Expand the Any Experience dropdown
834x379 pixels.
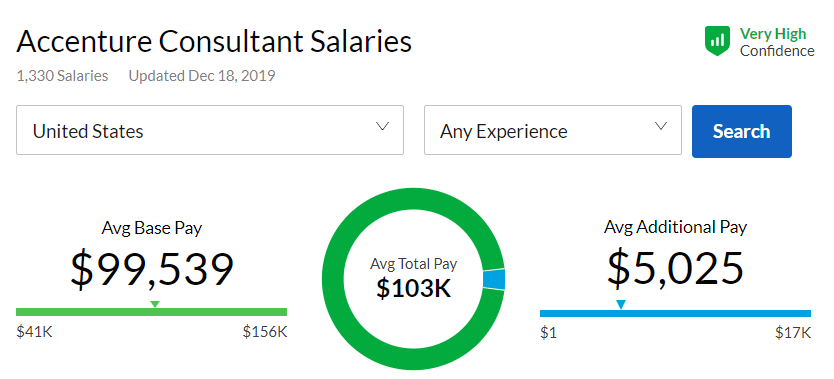[553, 130]
